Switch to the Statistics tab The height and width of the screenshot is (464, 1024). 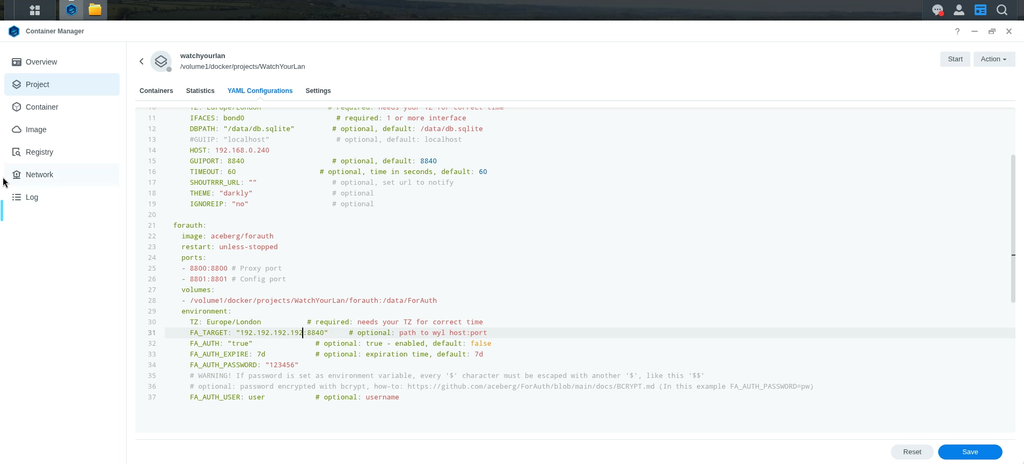click(x=200, y=91)
